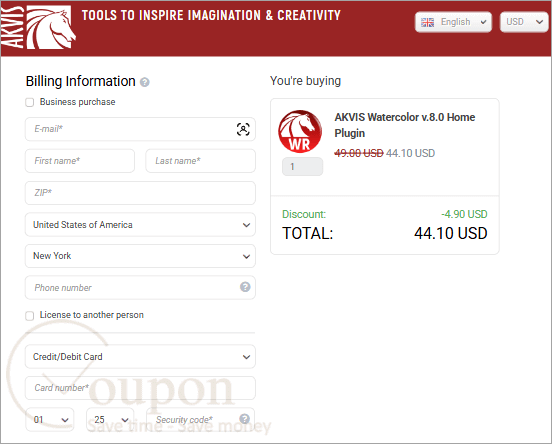Enable the Business purchase checkbox
552x444 pixels.
pyautogui.click(x=30, y=102)
